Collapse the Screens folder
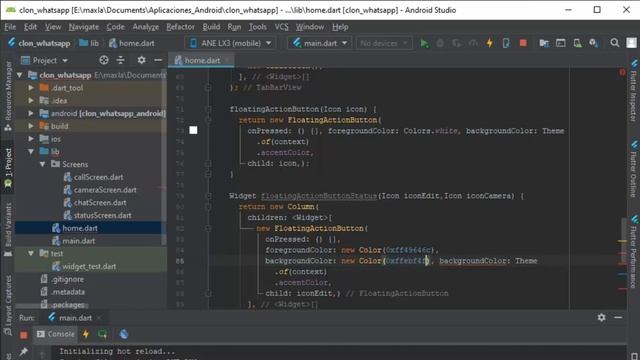 42,164
